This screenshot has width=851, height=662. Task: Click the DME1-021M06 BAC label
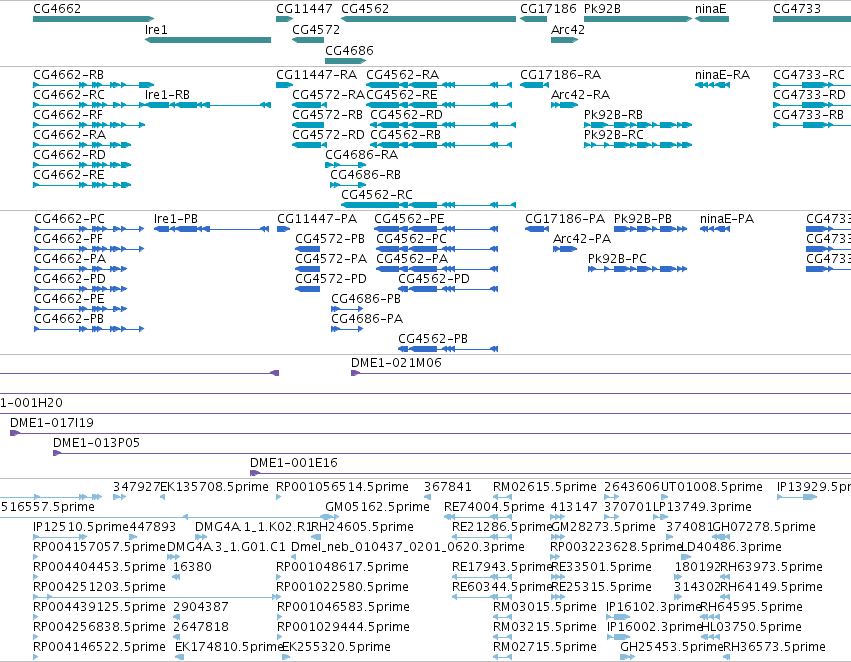pyautogui.click(x=396, y=363)
